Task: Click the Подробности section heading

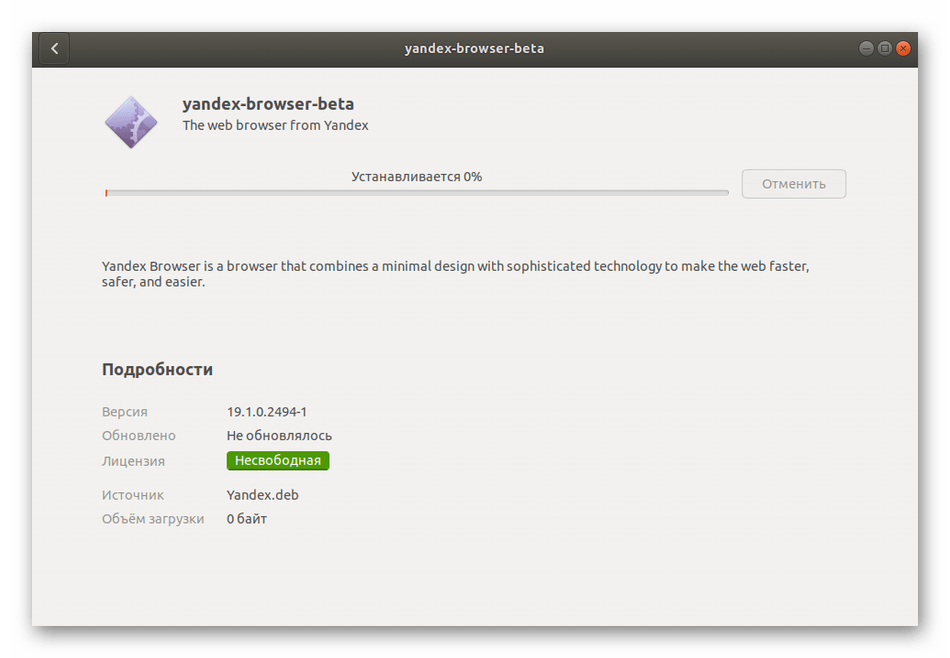Action: [157, 370]
